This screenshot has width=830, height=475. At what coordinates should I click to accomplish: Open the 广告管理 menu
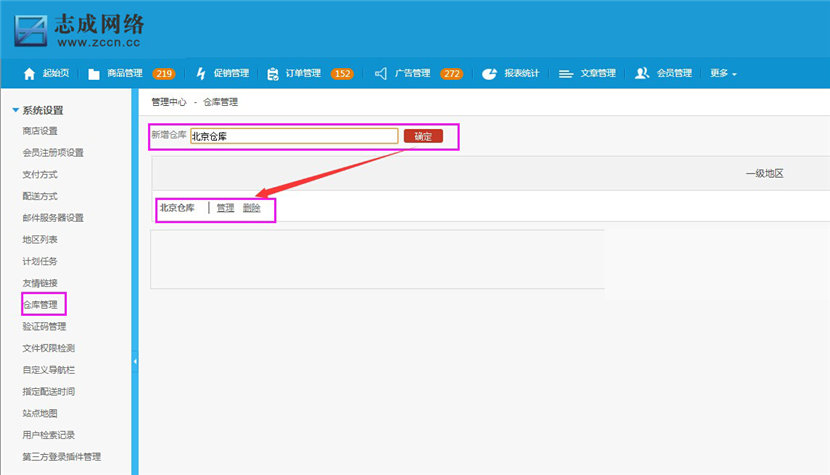tap(412, 73)
